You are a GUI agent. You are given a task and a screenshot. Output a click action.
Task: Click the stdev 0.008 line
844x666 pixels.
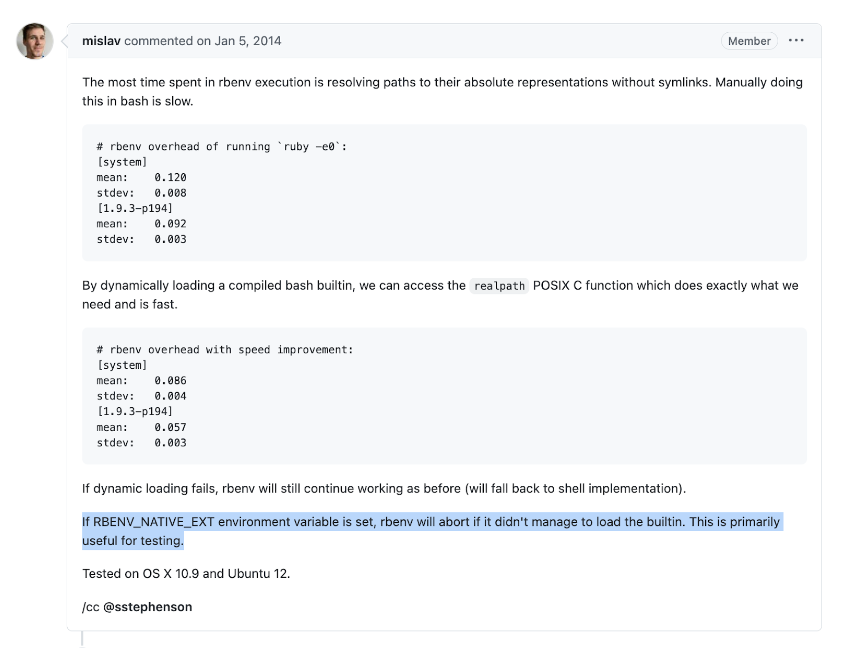point(142,193)
